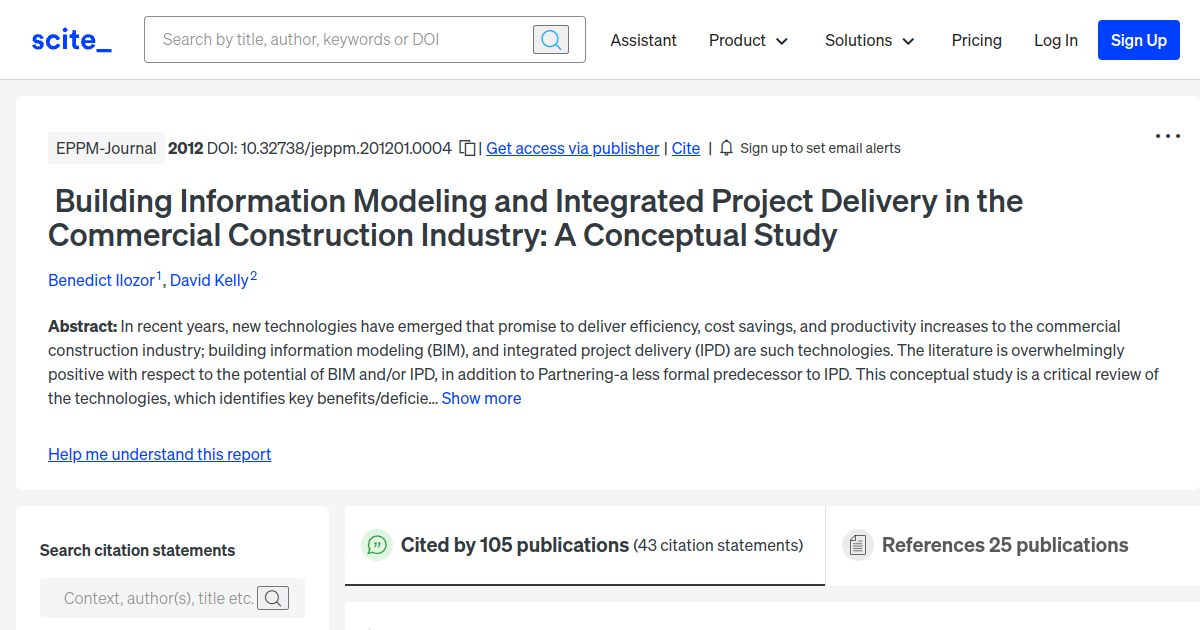
Task: Open author Benedict Ilozor's profile link
Action: click(101, 280)
